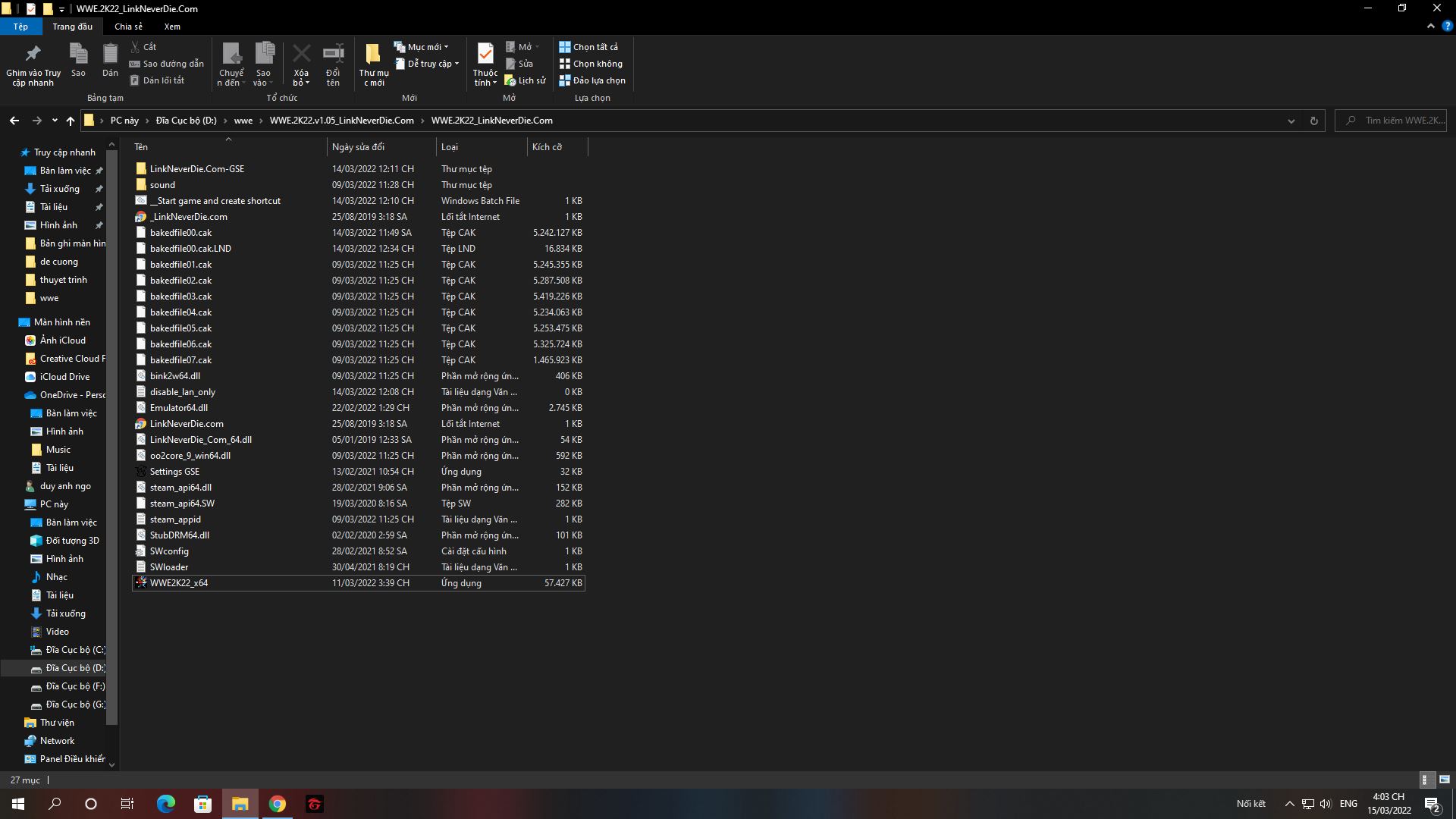
Task: Expand address bar history dropdown
Action: click(x=1291, y=121)
